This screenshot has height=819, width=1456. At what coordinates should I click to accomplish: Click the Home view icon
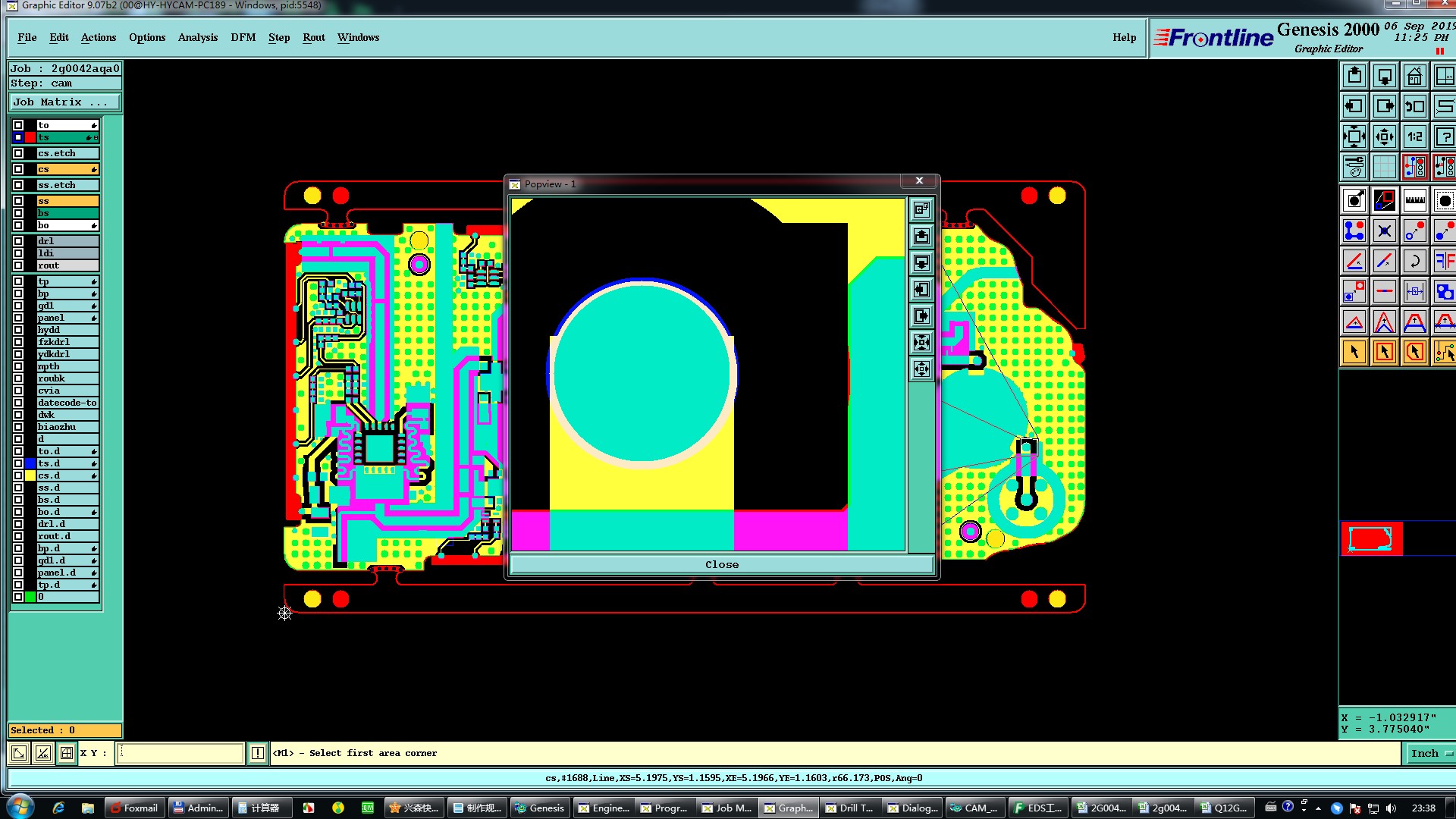1414,76
